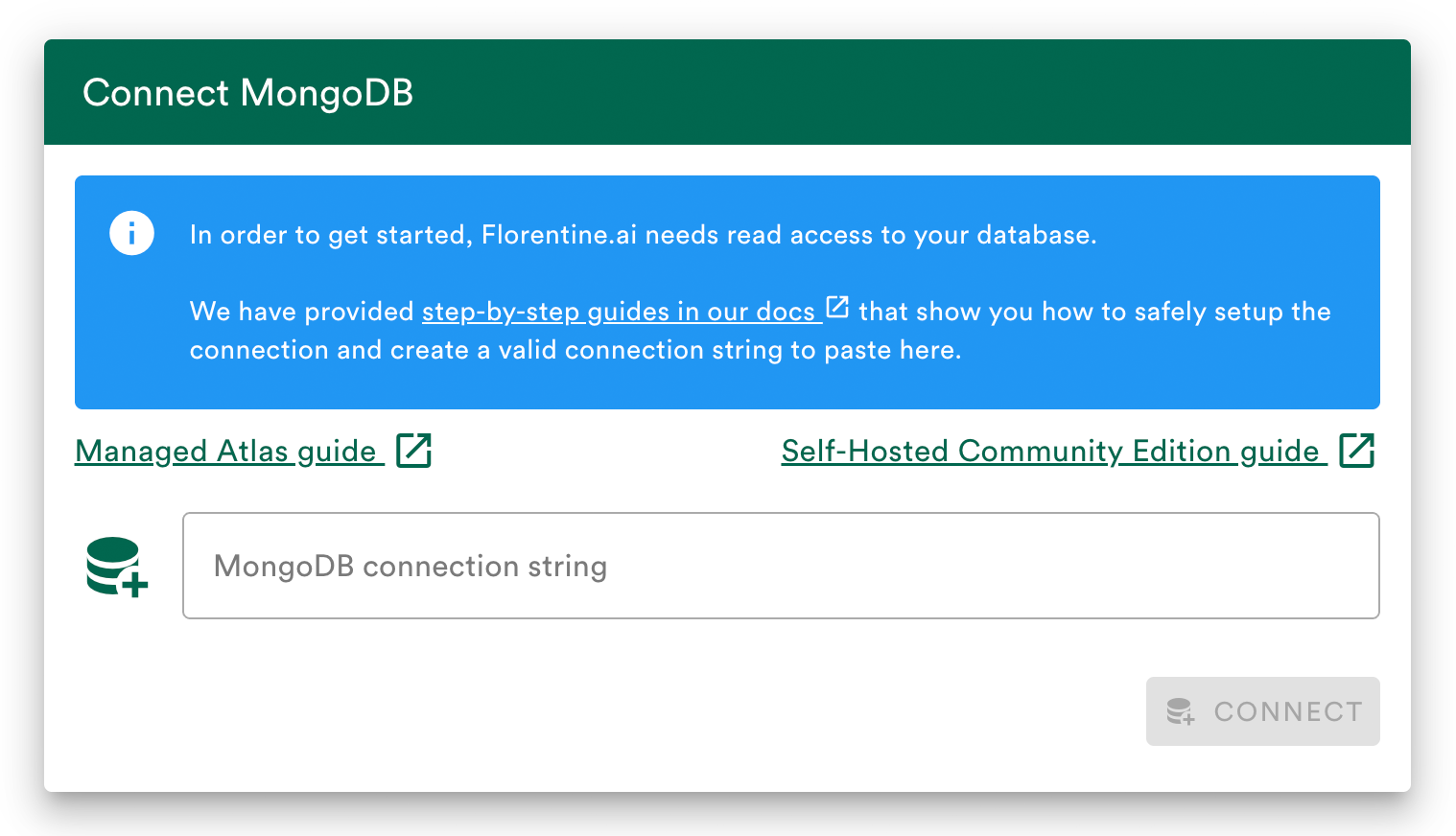Open the Managed Atlas guide

(x=226, y=451)
